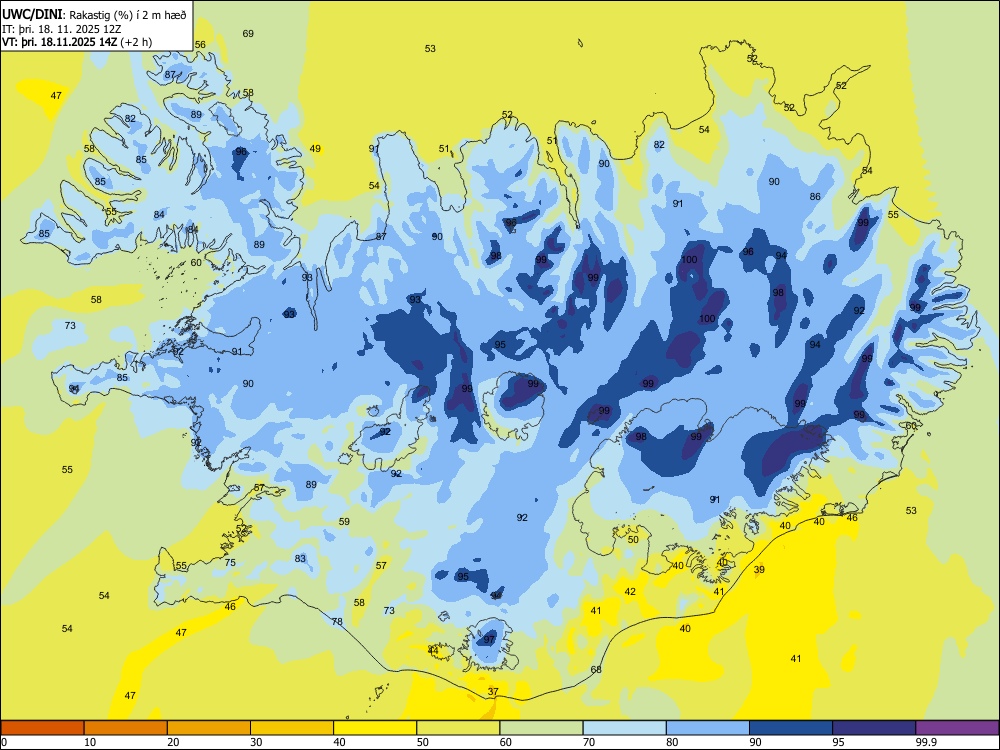The height and width of the screenshot is (750, 1000).
Task: Click the 0–10 dark red legend swatch
Action: click(x=42, y=728)
